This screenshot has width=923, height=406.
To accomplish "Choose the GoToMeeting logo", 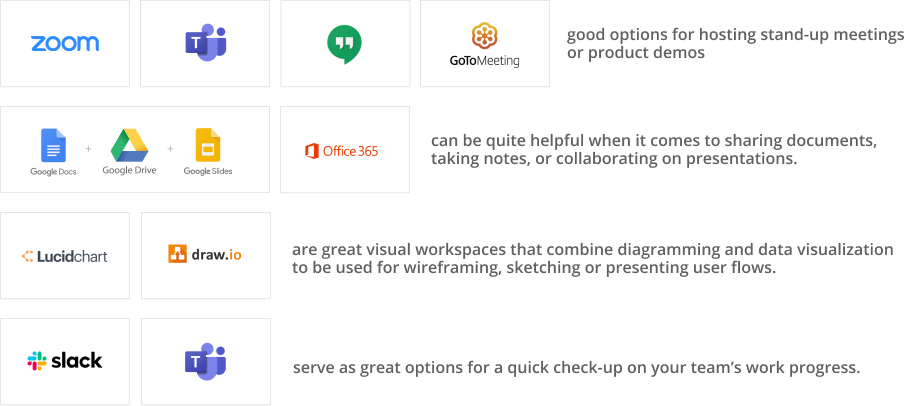I will pyautogui.click(x=484, y=45).
